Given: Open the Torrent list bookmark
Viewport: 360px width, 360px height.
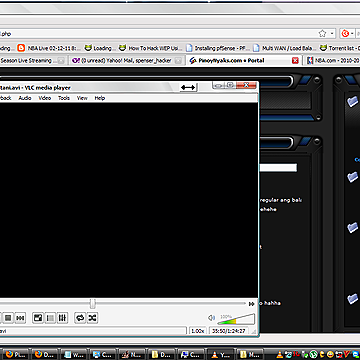Looking at the screenshot, I should click(339, 48).
